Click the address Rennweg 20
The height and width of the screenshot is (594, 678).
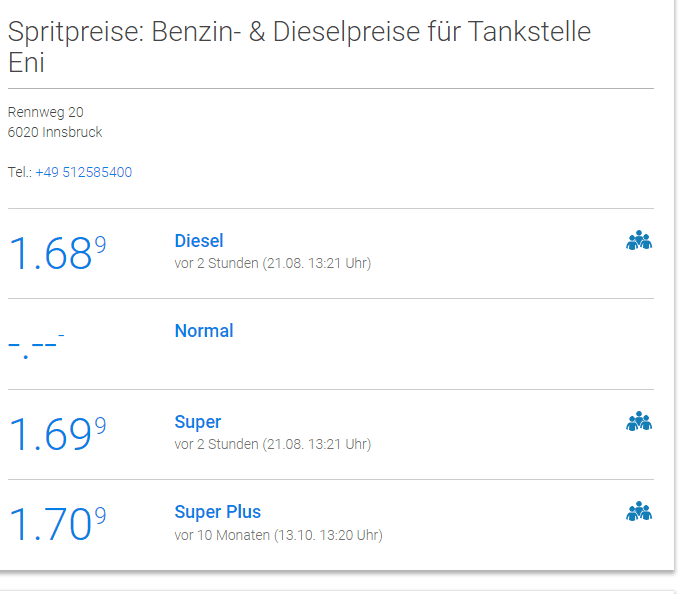pyautogui.click(x=46, y=112)
